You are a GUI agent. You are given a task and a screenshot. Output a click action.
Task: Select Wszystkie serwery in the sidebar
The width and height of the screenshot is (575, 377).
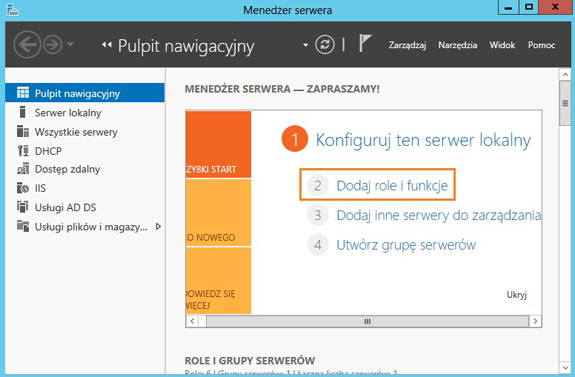click(x=76, y=132)
